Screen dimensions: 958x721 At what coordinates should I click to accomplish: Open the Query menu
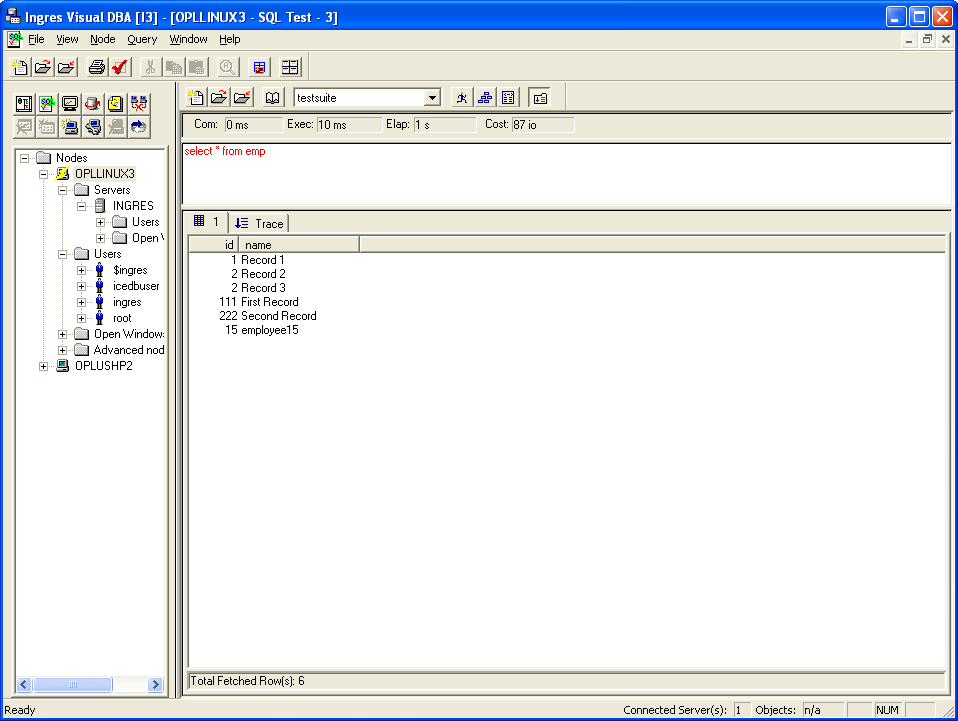(x=142, y=39)
